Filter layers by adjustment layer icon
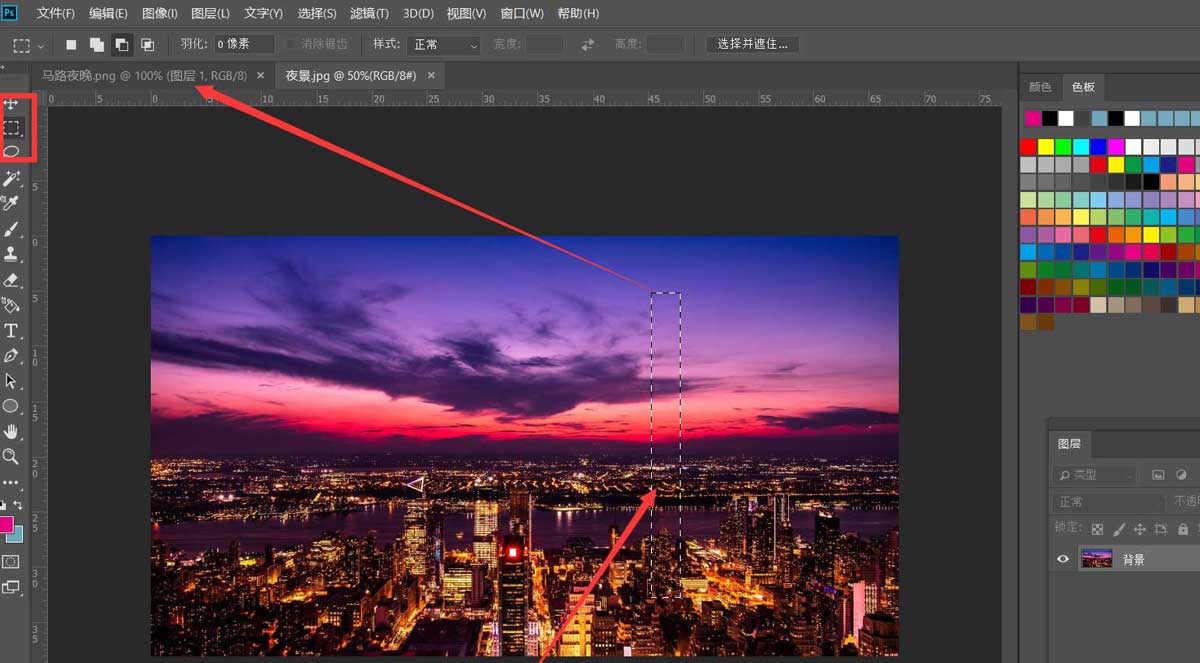Image resolution: width=1200 pixels, height=663 pixels. (x=1181, y=475)
